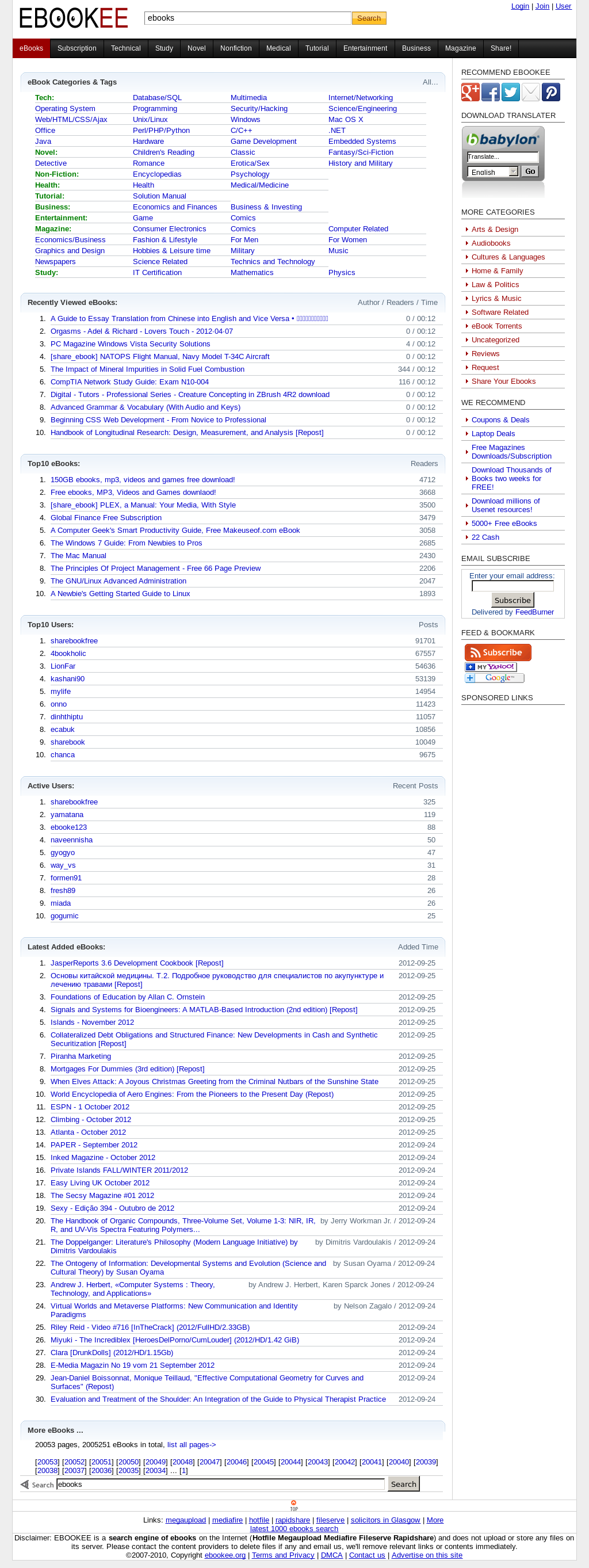This screenshot has width=589, height=1568.
Task: Click the bottom Search button
Action: point(403,1484)
